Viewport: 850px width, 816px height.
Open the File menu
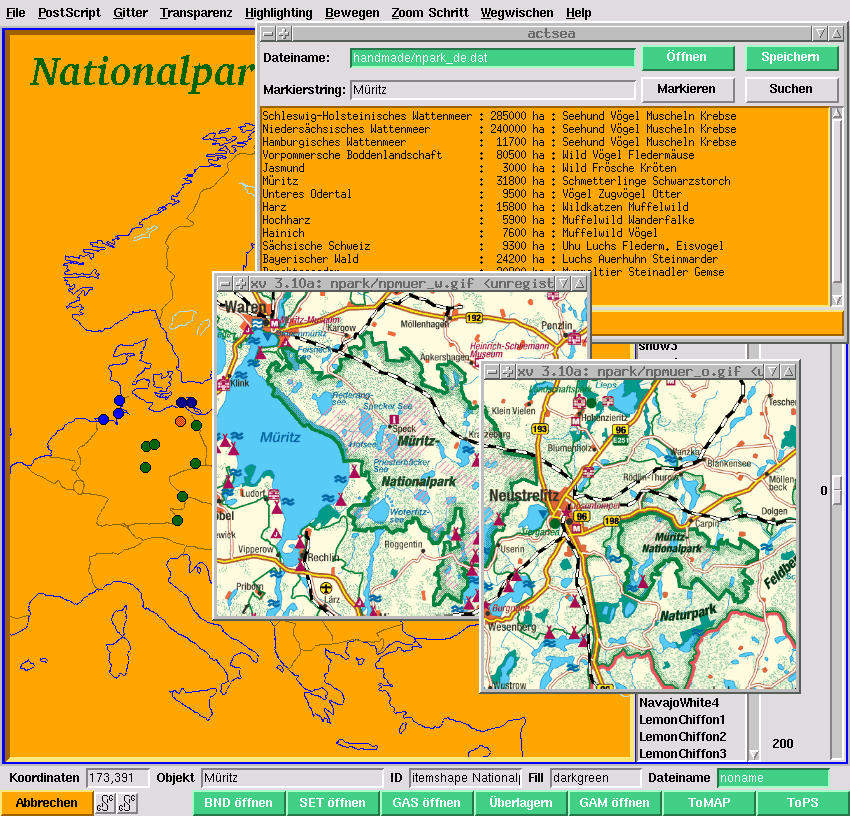15,12
